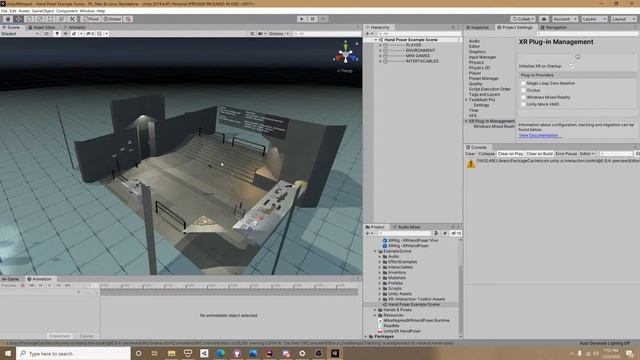
Task: Open Console Editor dropdown
Action: 587,154
